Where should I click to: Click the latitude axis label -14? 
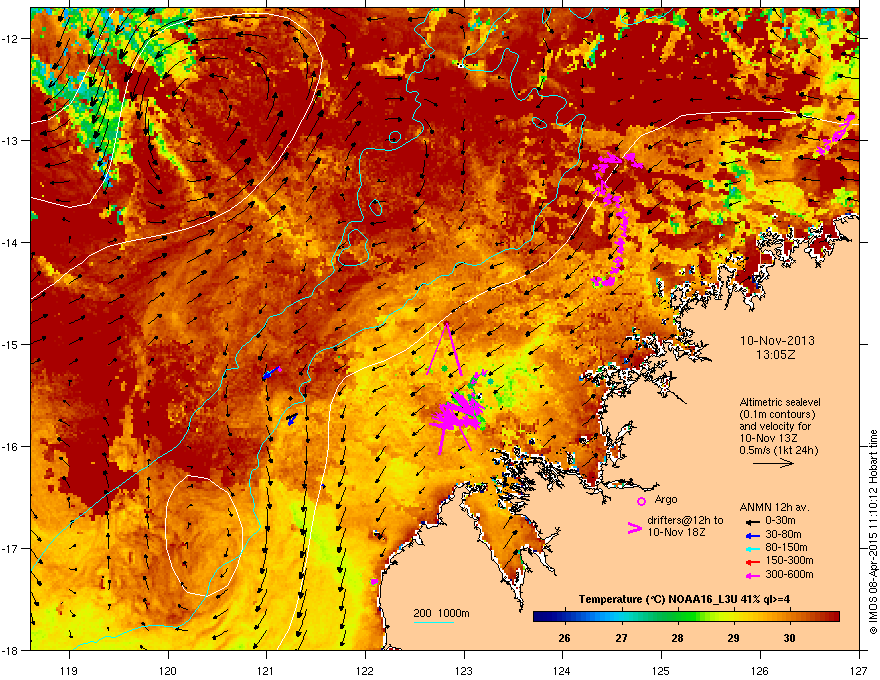10,242
